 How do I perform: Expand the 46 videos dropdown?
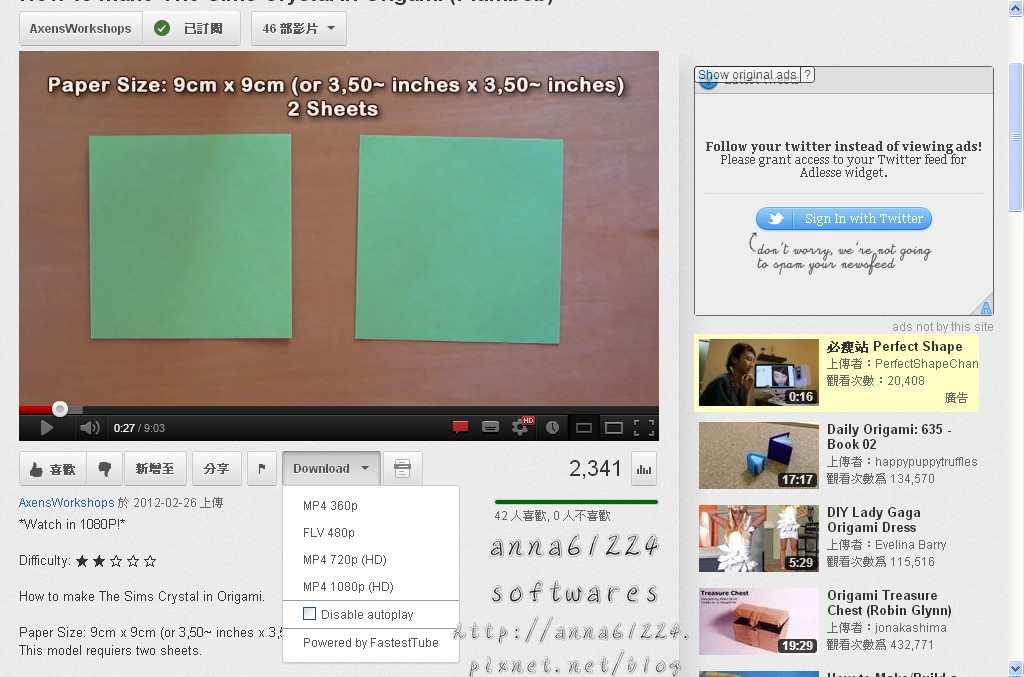click(x=298, y=29)
